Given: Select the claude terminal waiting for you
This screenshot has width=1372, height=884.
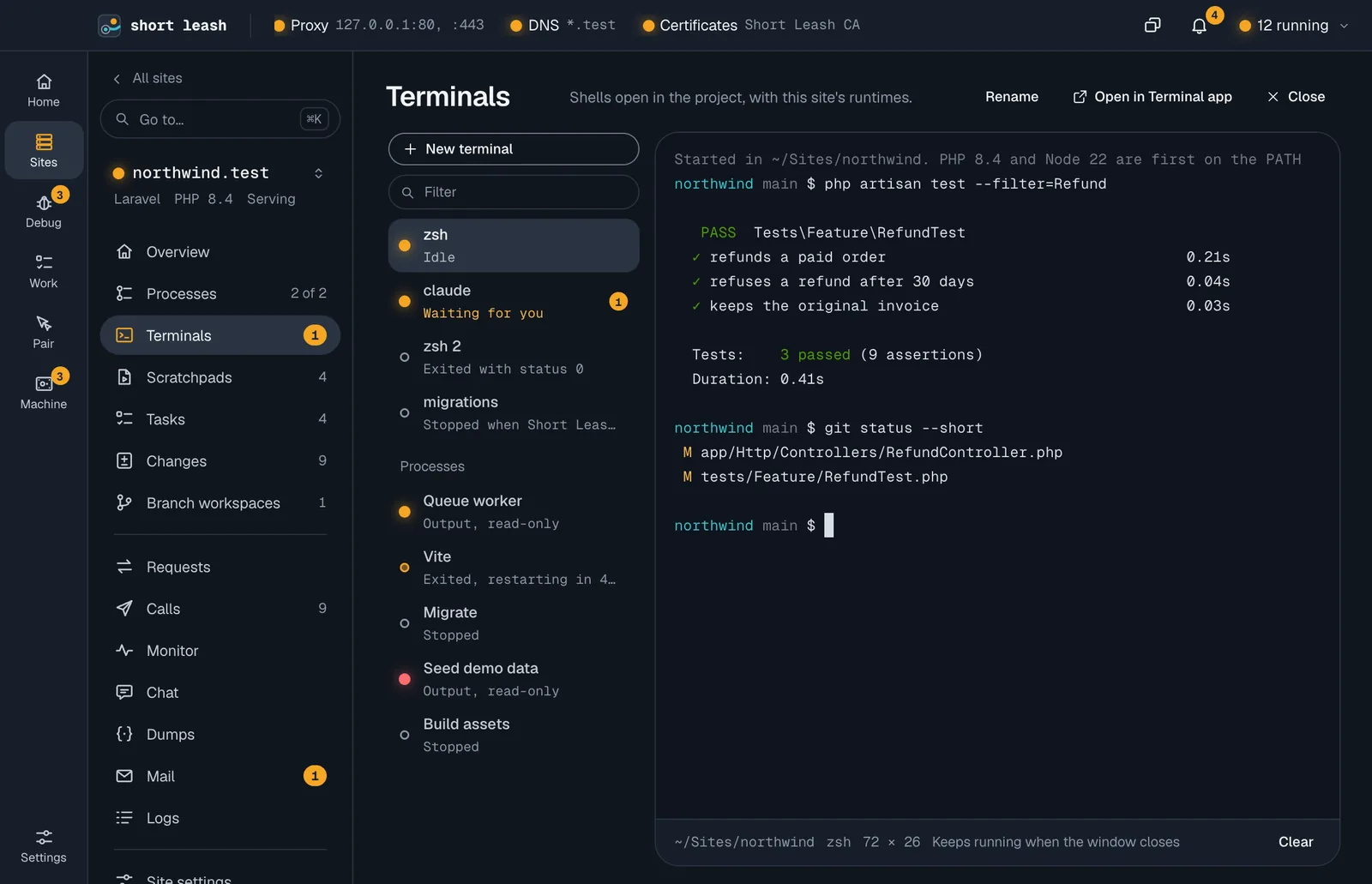Looking at the screenshot, I should (x=514, y=302).
